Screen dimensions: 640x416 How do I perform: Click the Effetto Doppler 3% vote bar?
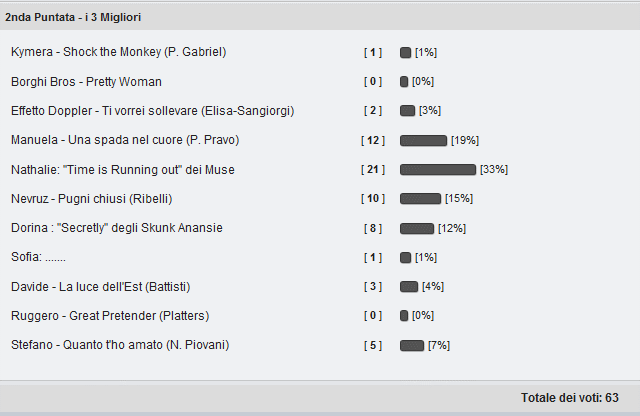[407, 111]
